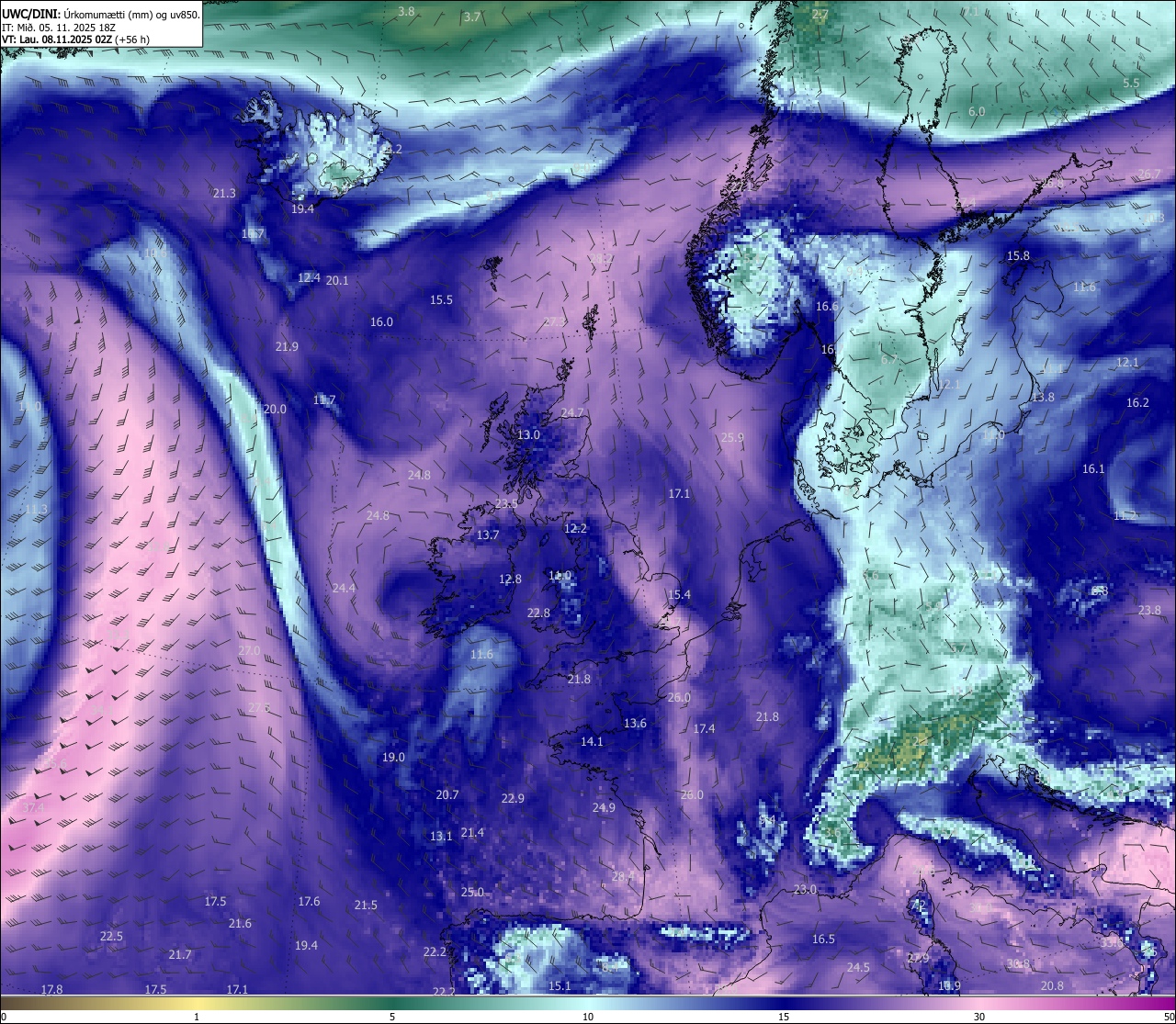Click the 22.5 value on the map
The image size is (1176, 1024).
111,936
